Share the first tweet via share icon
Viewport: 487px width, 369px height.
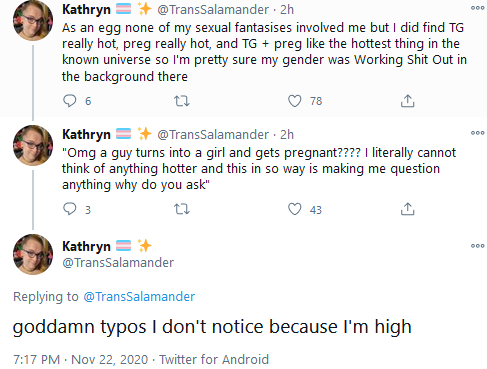pos(407,101)
